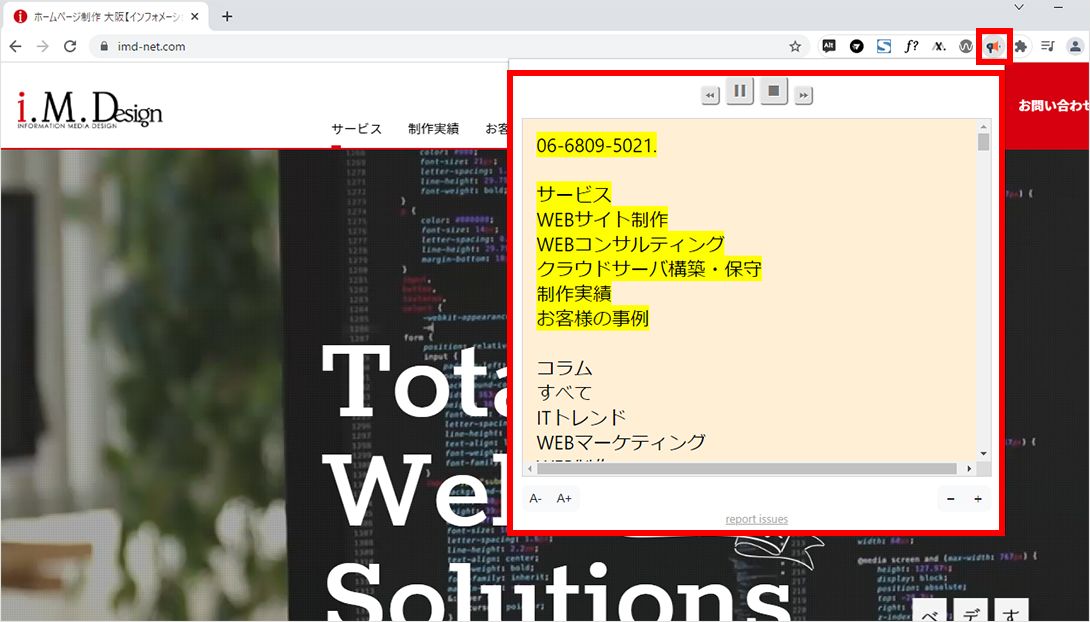Open a new browser tab
The height and width of the screenshot is (622, 1090).
(227, 16)
